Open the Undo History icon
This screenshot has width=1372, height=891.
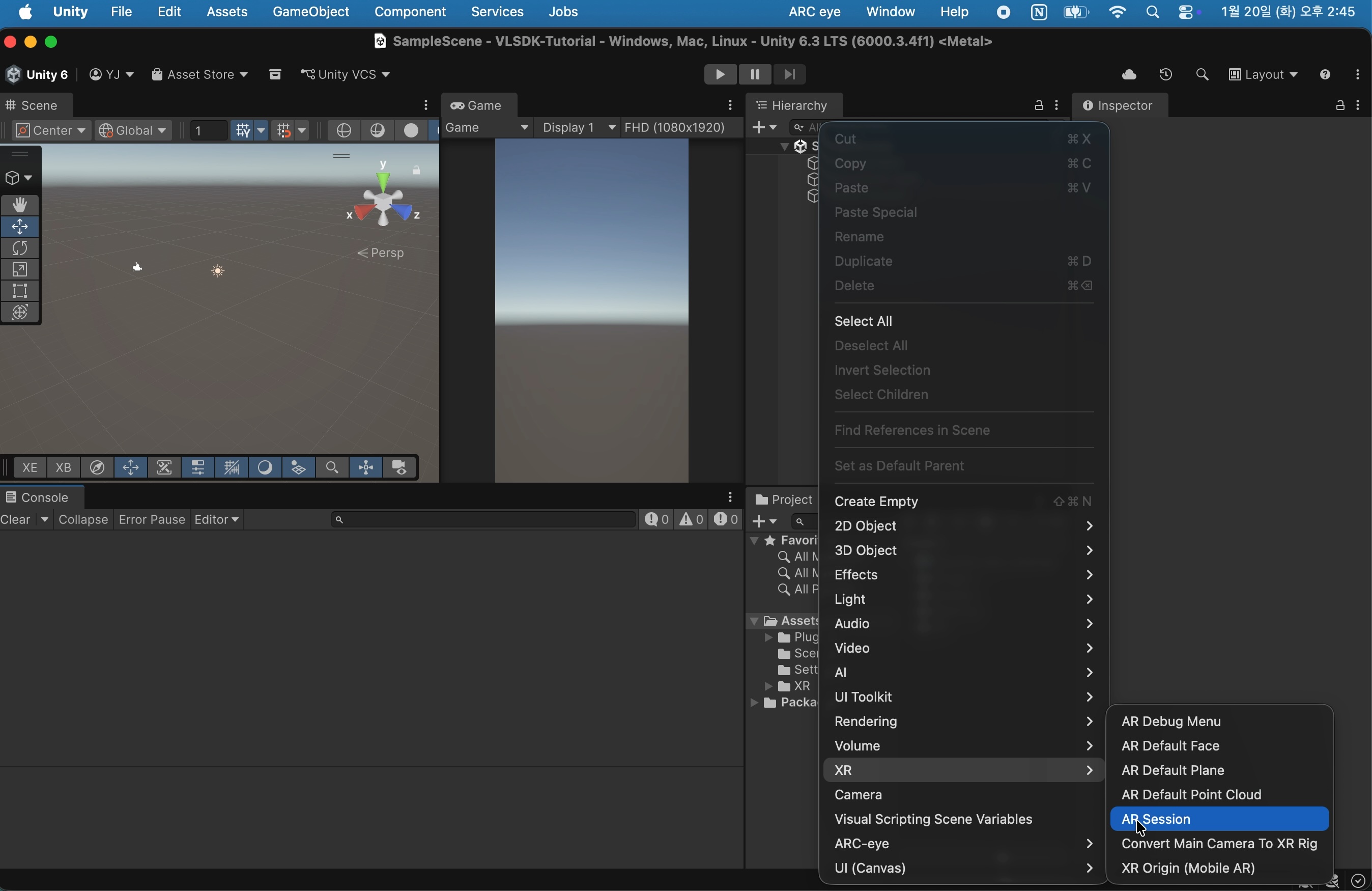click(1165, 75)
